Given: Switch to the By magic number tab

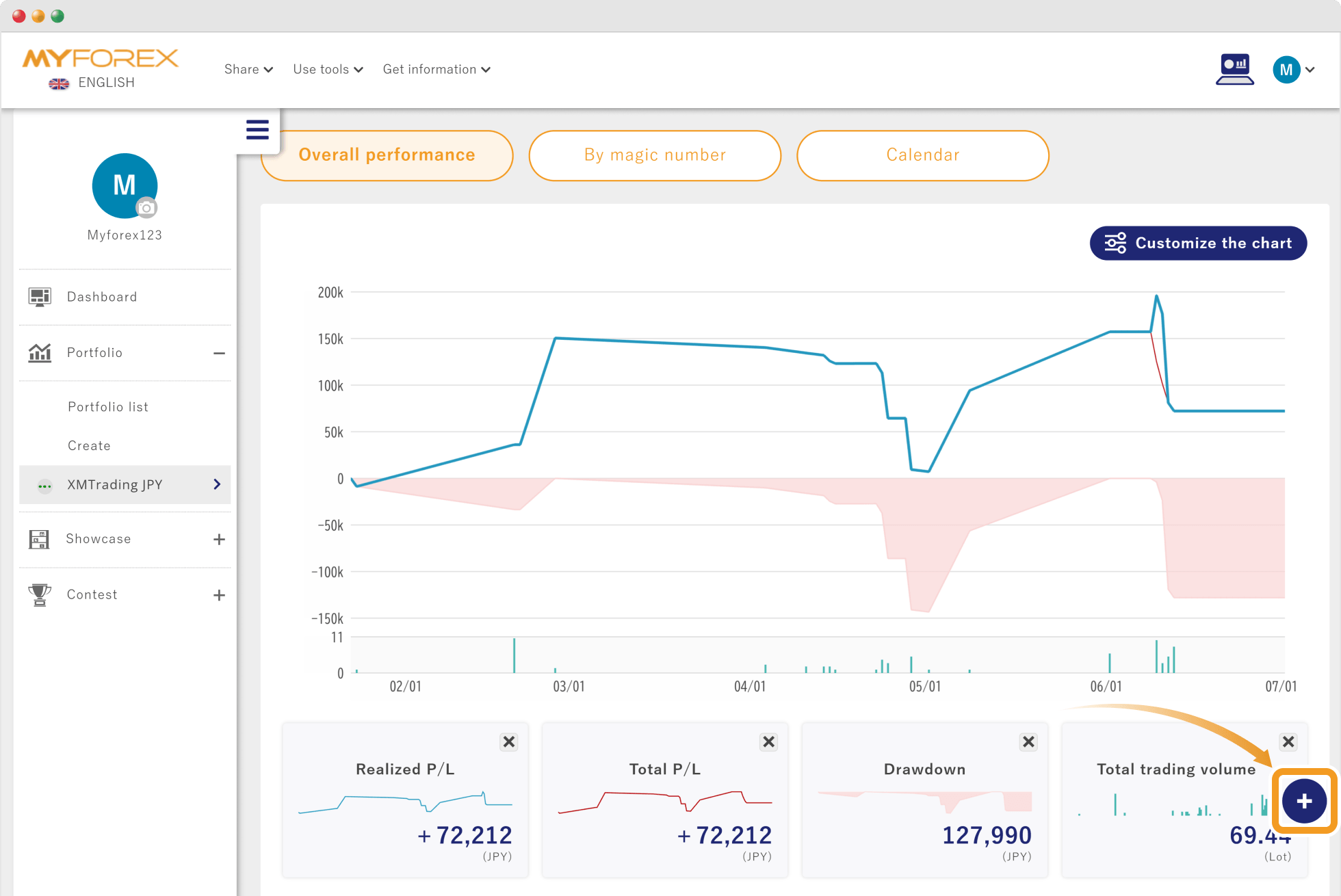Looking at the screenshot, I should [655, 155].
